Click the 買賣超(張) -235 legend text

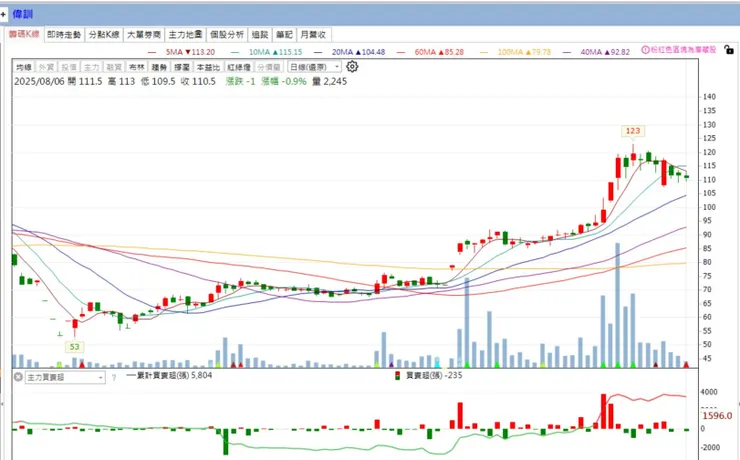(435, 376)
